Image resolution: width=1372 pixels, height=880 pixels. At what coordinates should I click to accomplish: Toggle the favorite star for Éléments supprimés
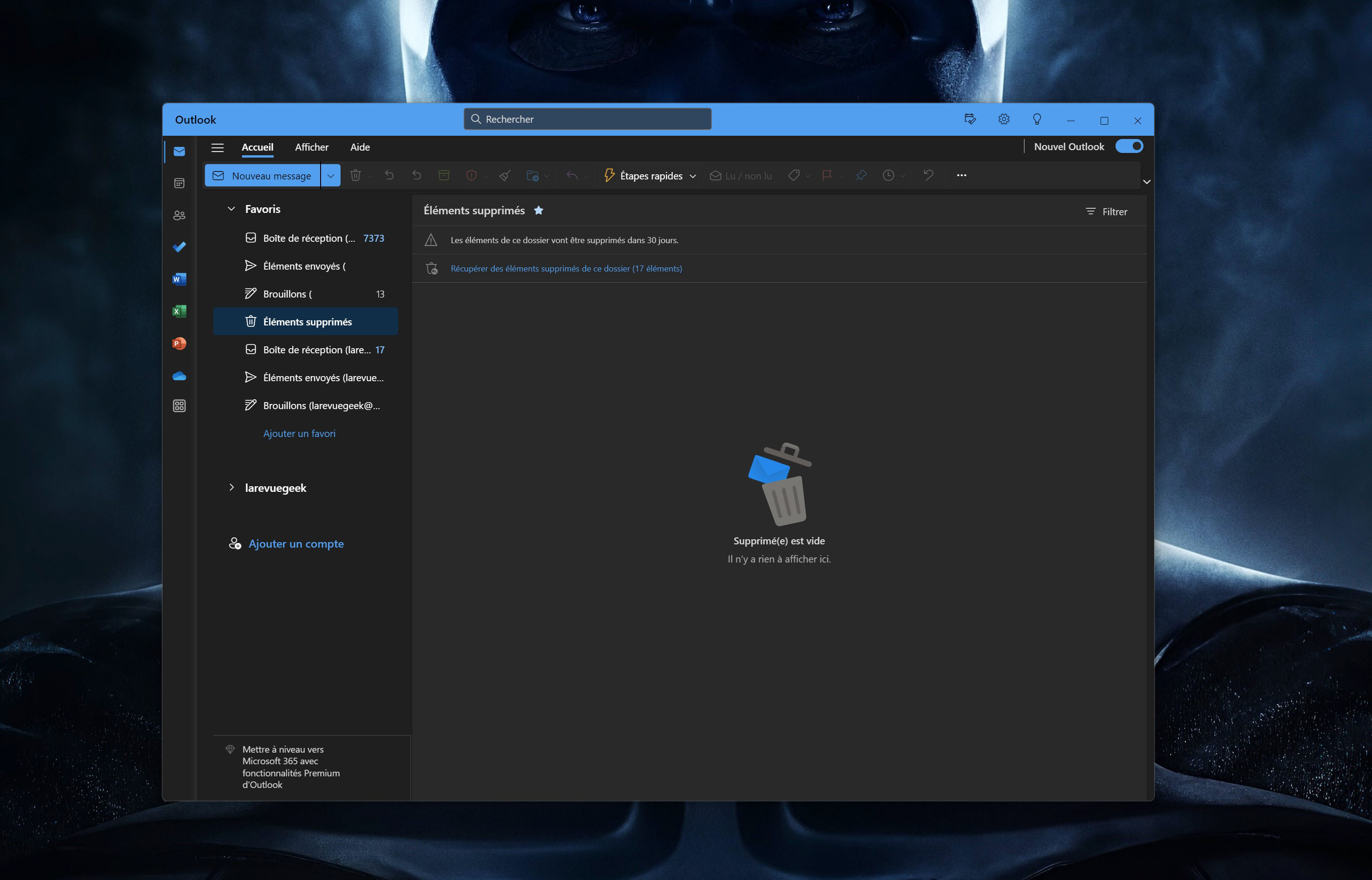(x=538, y=210)
